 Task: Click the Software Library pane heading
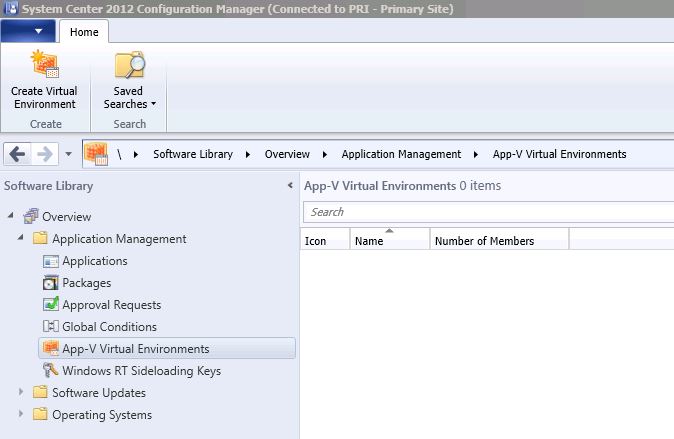[x=49, y=186]
